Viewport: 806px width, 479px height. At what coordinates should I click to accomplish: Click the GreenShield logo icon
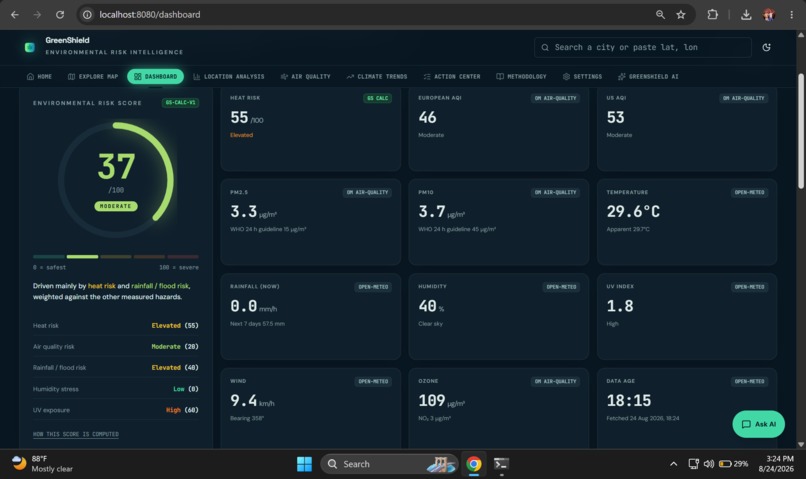tap(30, 47)
